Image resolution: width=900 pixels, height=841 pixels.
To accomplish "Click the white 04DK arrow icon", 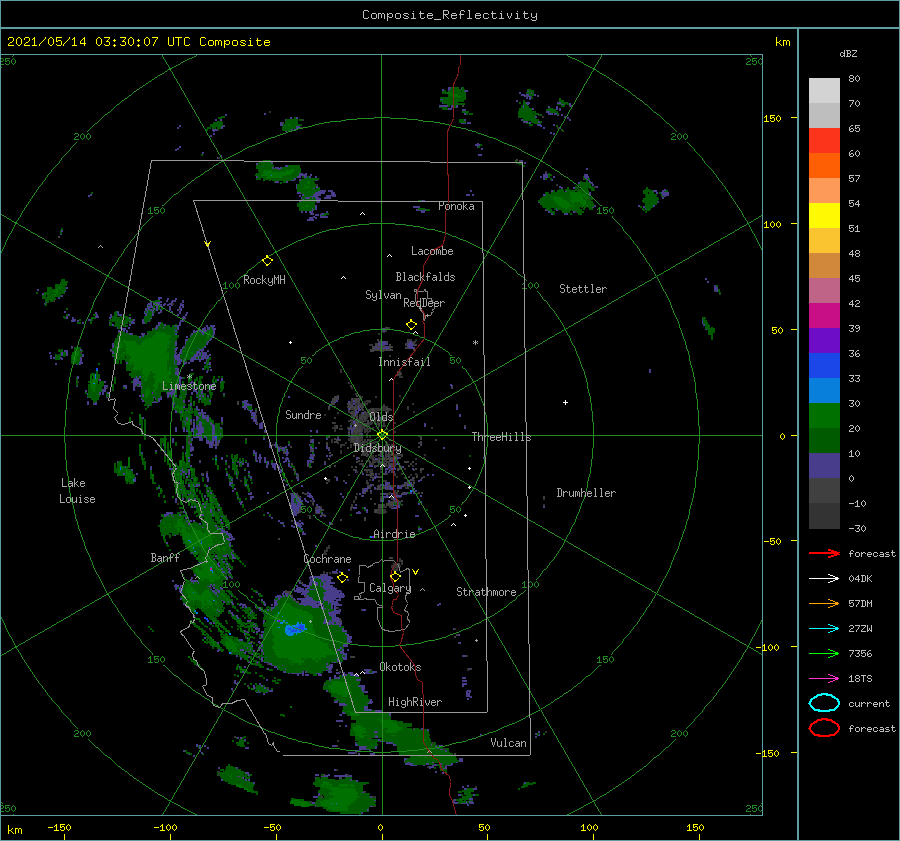I will [x=824, y=578].
